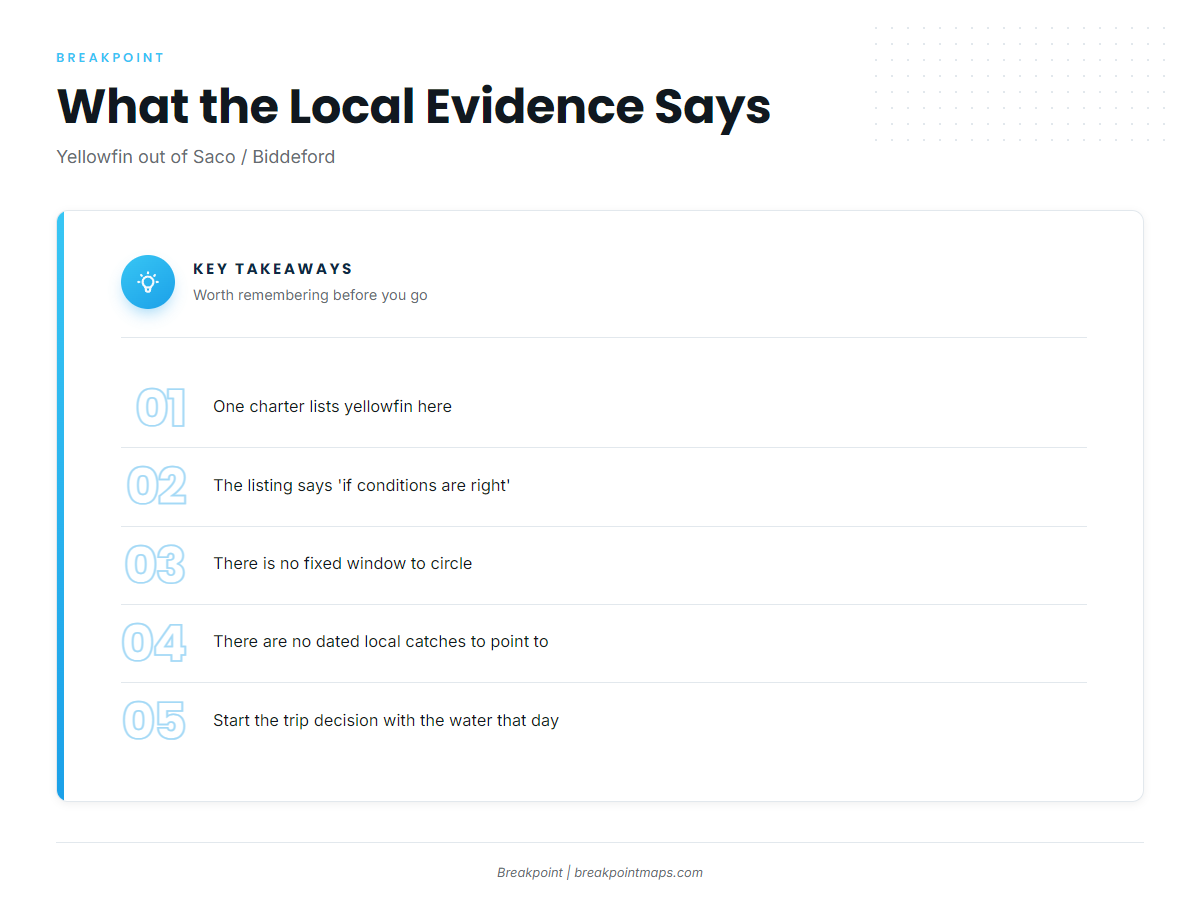Screen dimensions: 1200x906
Task: Select 'There are no dated local catches to point to'
Action: click(381, 641)
